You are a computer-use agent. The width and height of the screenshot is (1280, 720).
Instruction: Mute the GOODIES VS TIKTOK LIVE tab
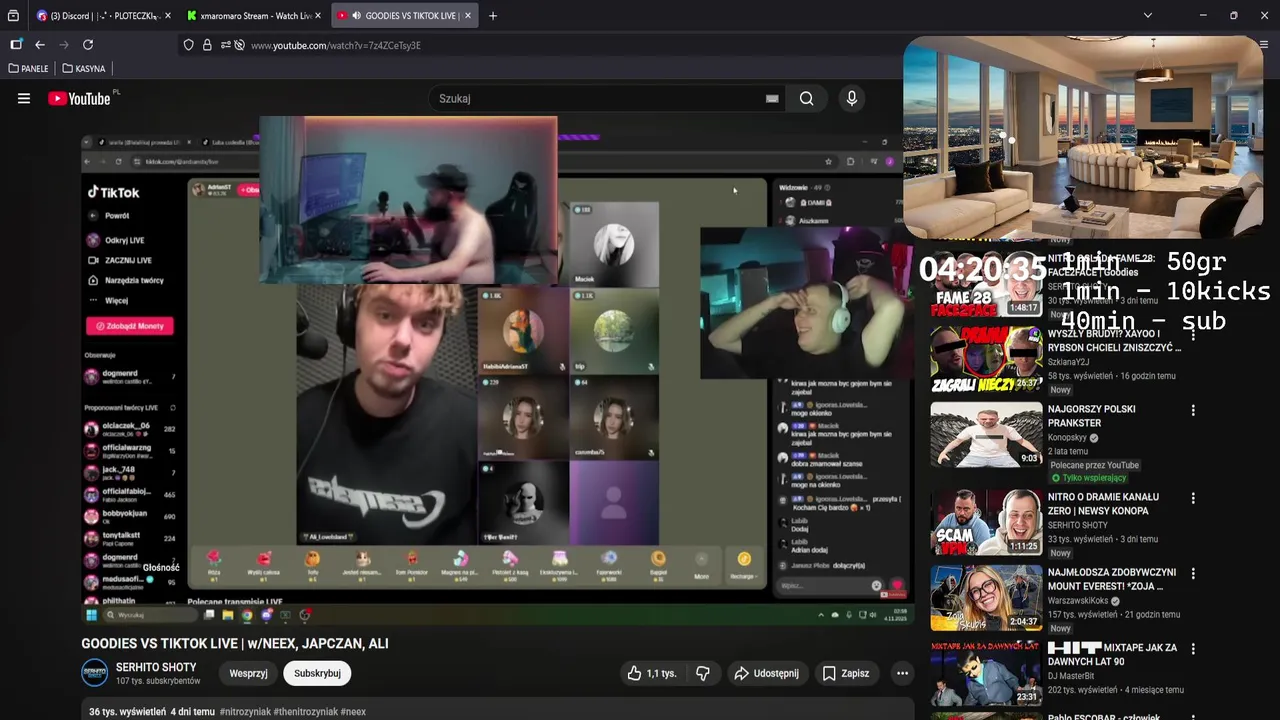pyautogui.click(x=357, y=16)
